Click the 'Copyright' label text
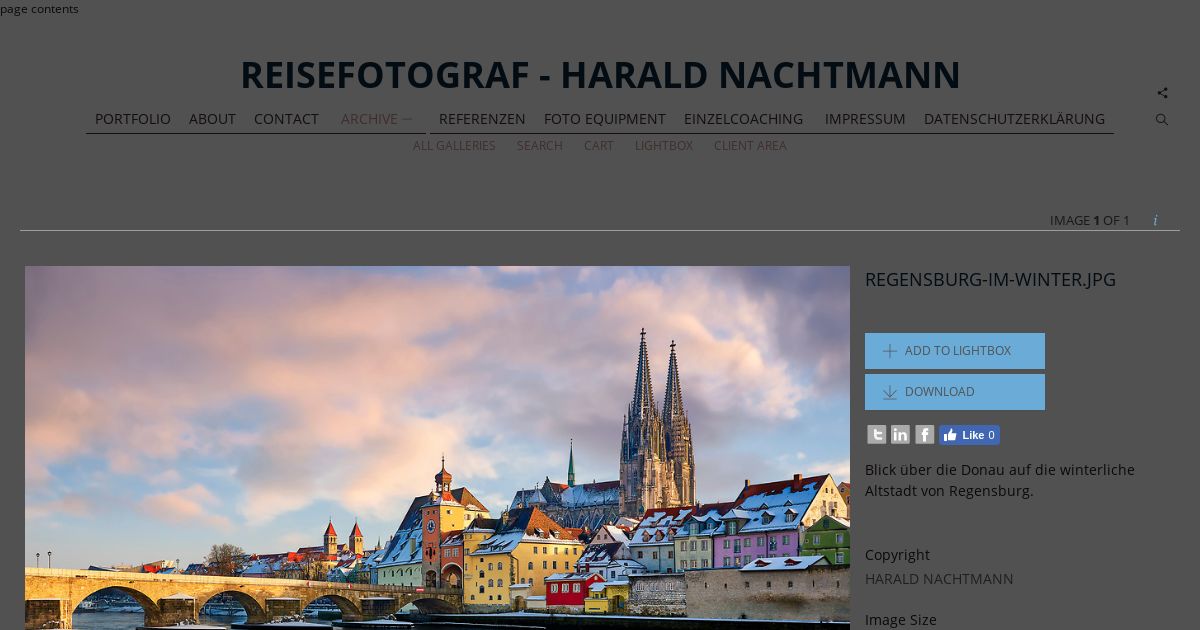 pos(897,555)
